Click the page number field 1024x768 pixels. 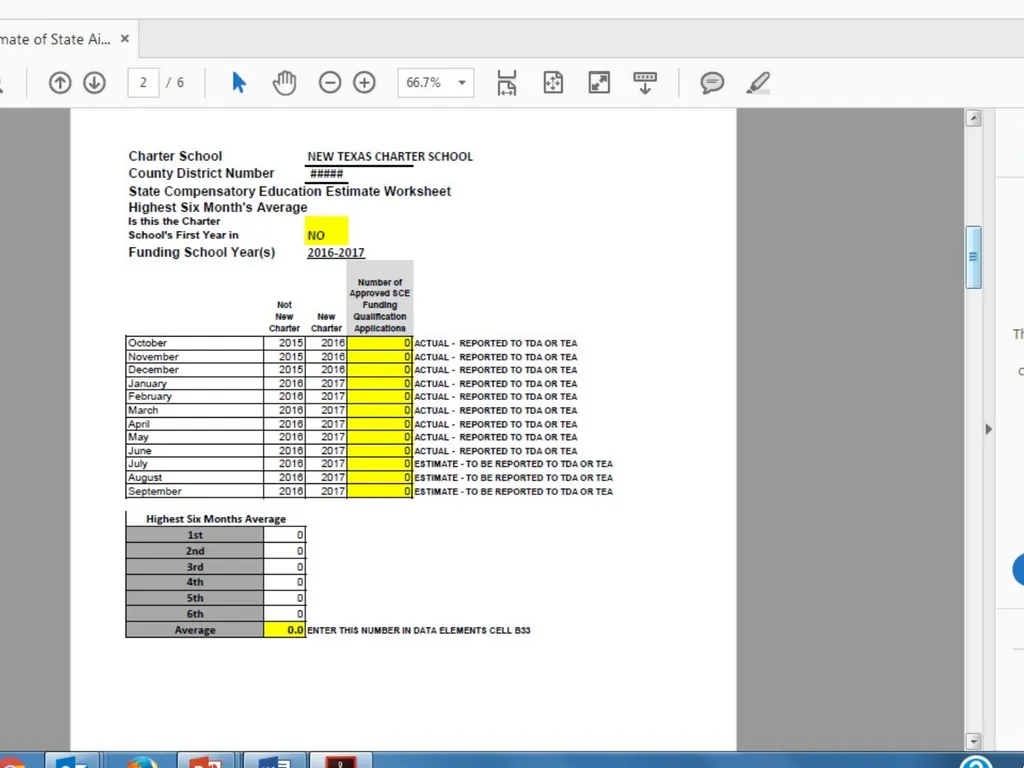143,83
